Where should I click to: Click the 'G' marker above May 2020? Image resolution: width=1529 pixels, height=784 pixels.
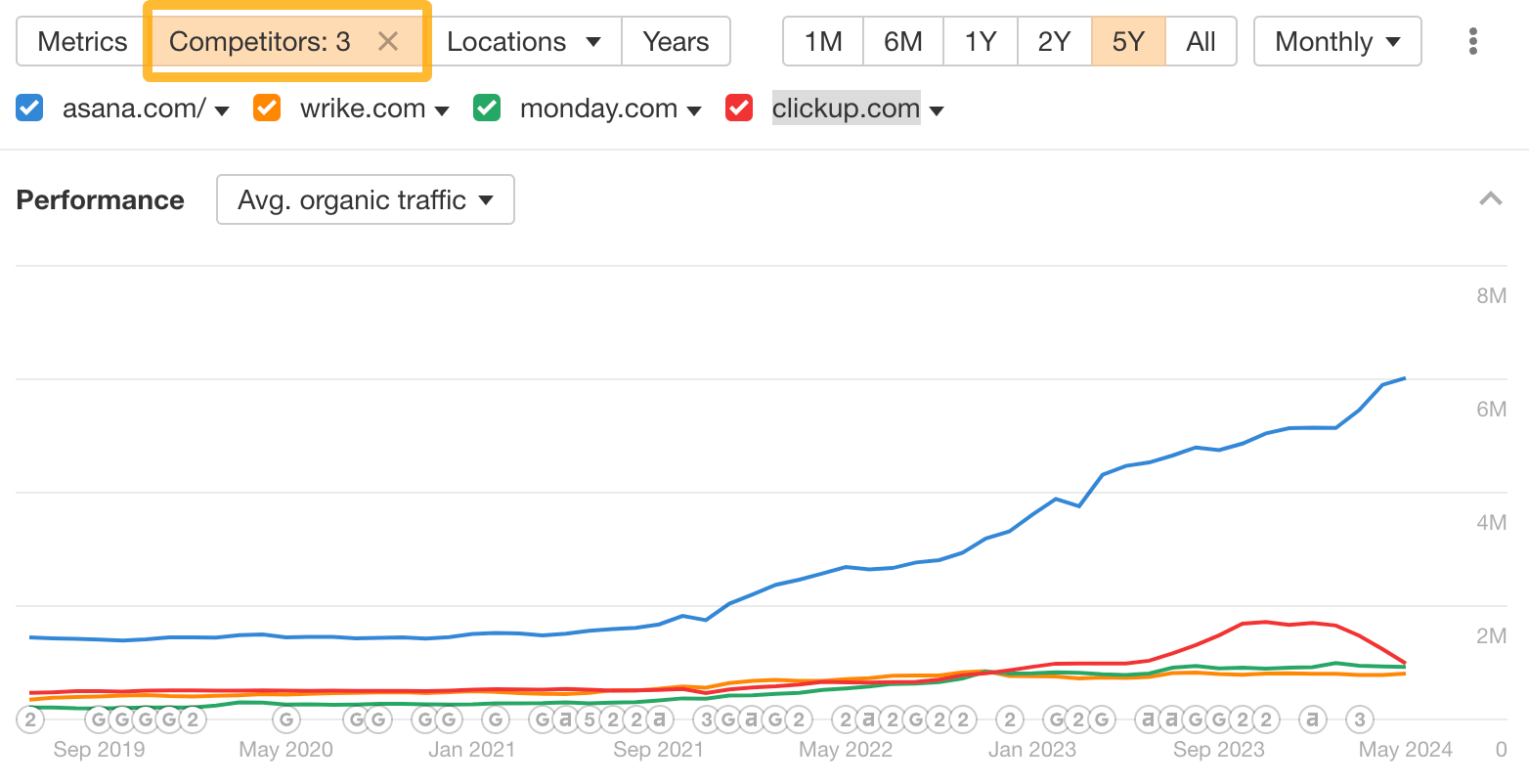(286, 719)
